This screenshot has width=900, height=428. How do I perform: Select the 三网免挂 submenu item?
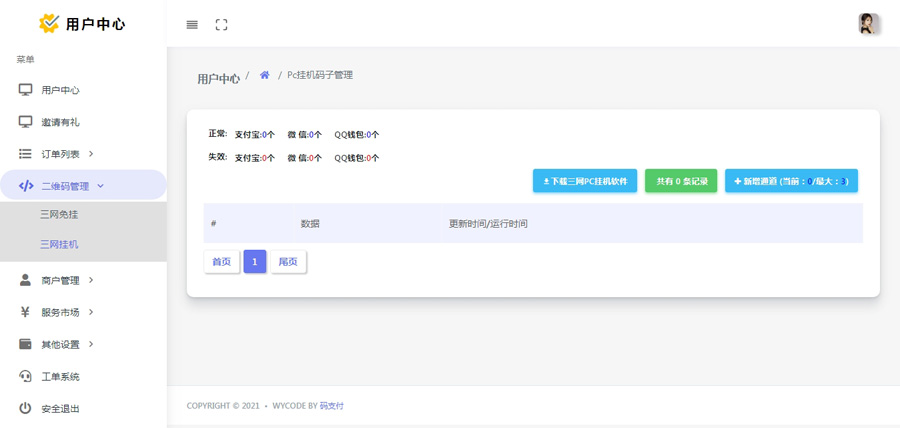[x=59, y=214]
